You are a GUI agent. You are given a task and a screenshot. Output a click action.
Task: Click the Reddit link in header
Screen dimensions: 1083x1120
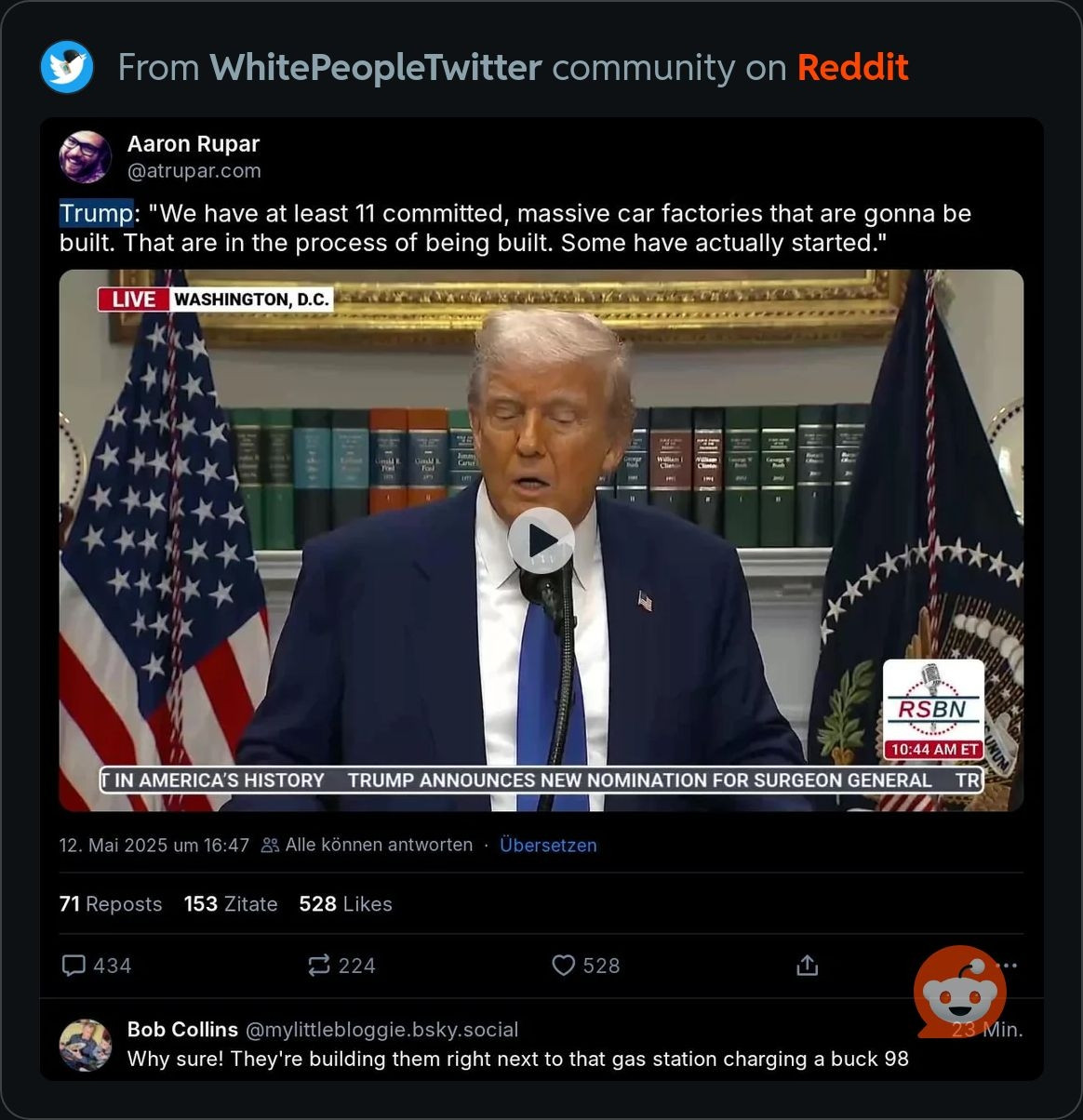point(853,67)
